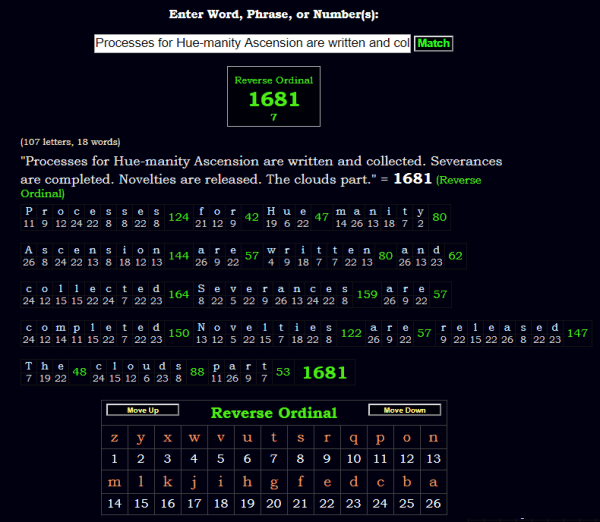Click letter f in cipher chart
The image size is (600, 522).
click(x=300, y=482)
